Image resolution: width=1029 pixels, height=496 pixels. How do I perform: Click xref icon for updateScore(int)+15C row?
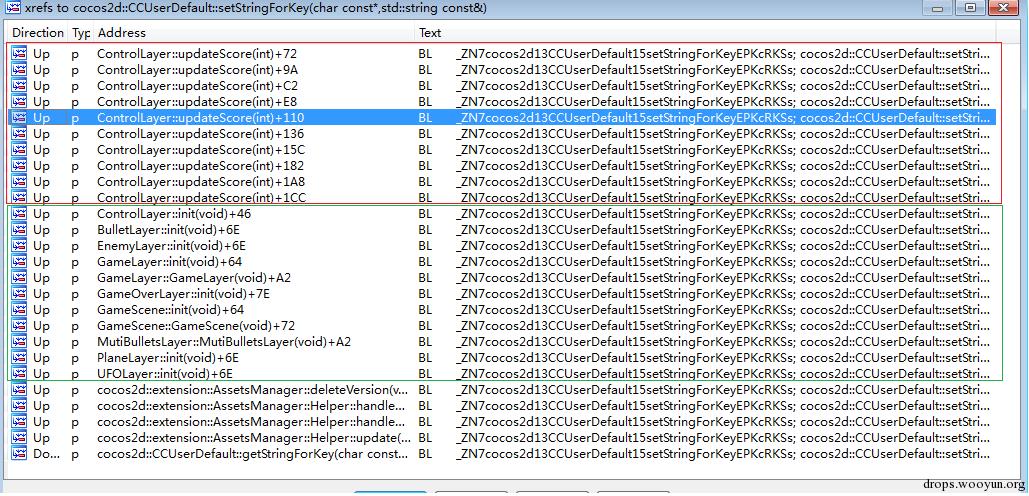(18, 150)
